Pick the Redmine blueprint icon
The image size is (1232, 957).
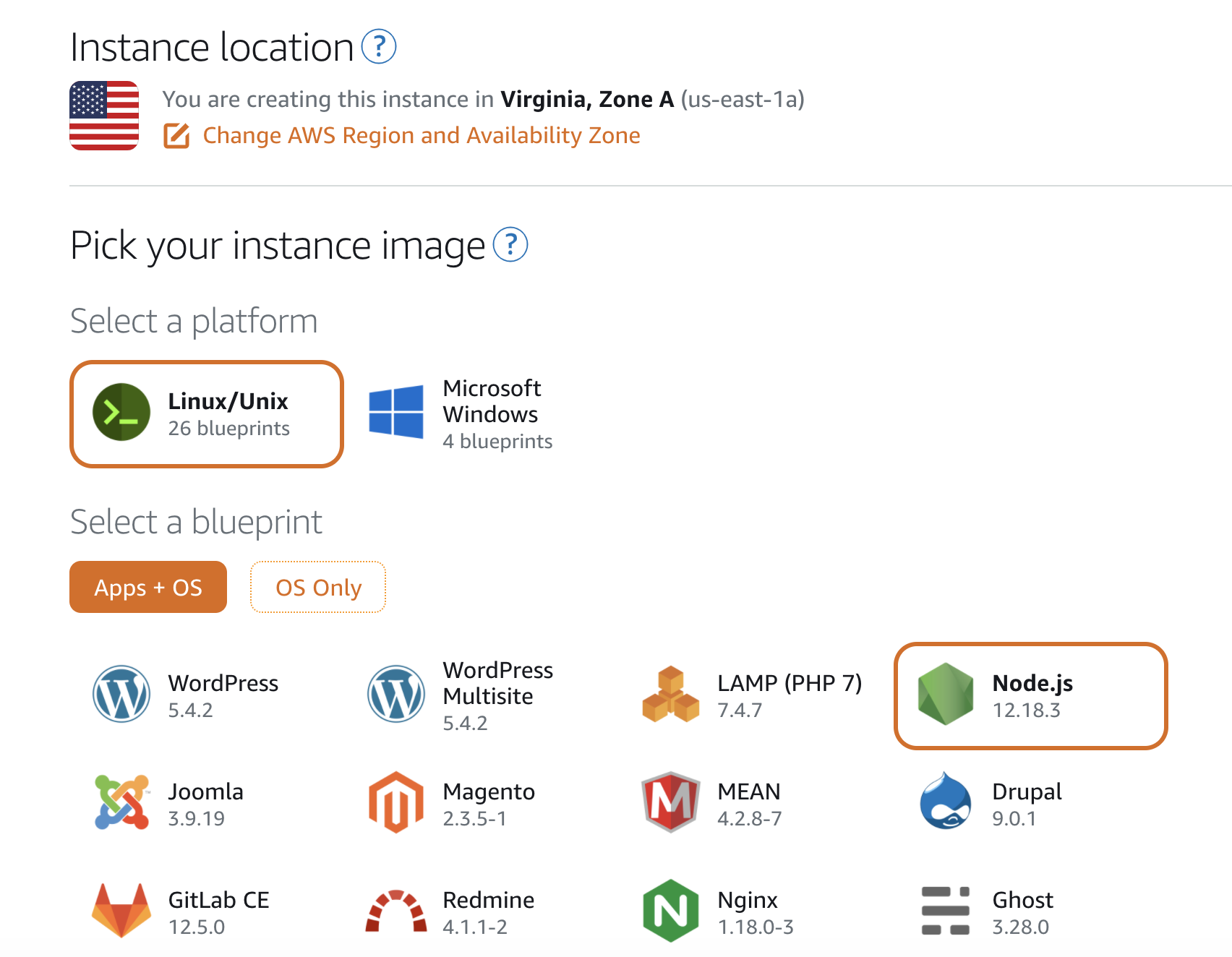click(x=395, y=911)
